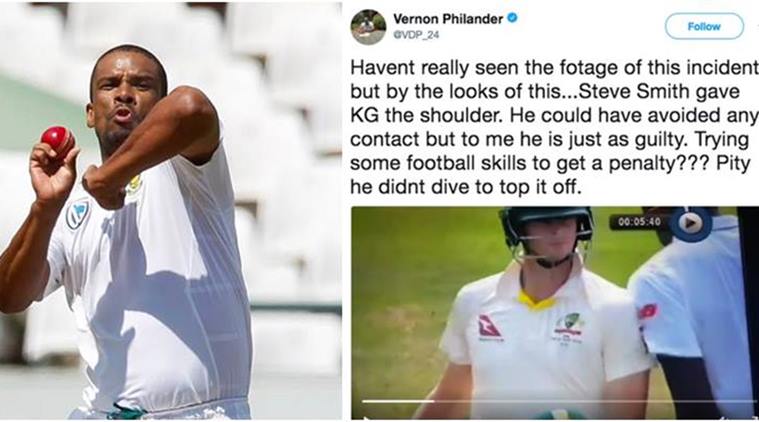Click the blue verified badge icon
759x422 pixels.
[x=512, y=18]
